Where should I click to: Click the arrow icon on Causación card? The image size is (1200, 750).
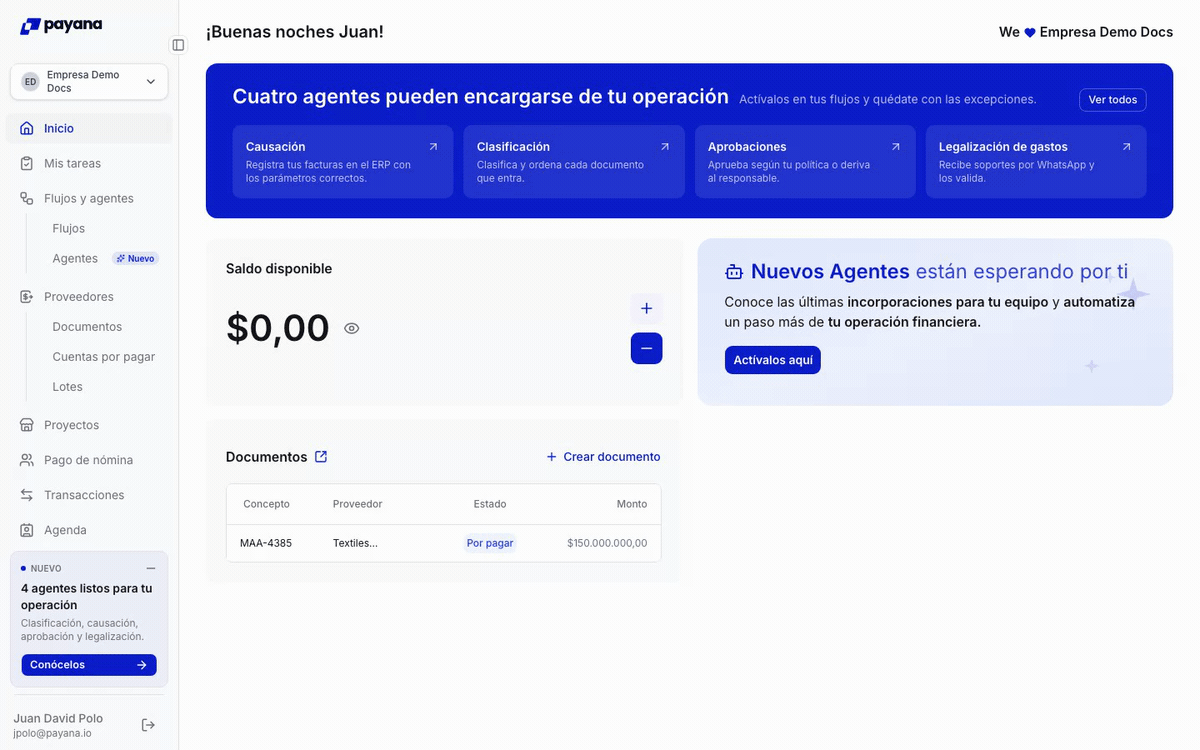(x=433, y=146)
